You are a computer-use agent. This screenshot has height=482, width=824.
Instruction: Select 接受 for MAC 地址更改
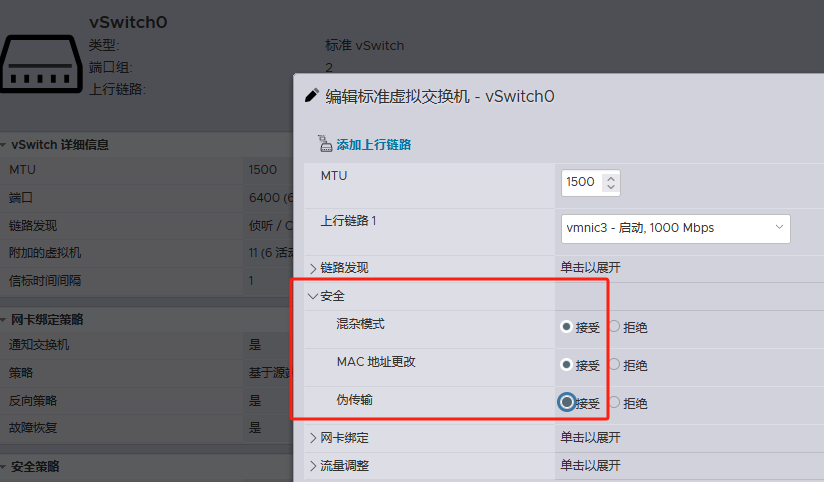click(566, 365)
